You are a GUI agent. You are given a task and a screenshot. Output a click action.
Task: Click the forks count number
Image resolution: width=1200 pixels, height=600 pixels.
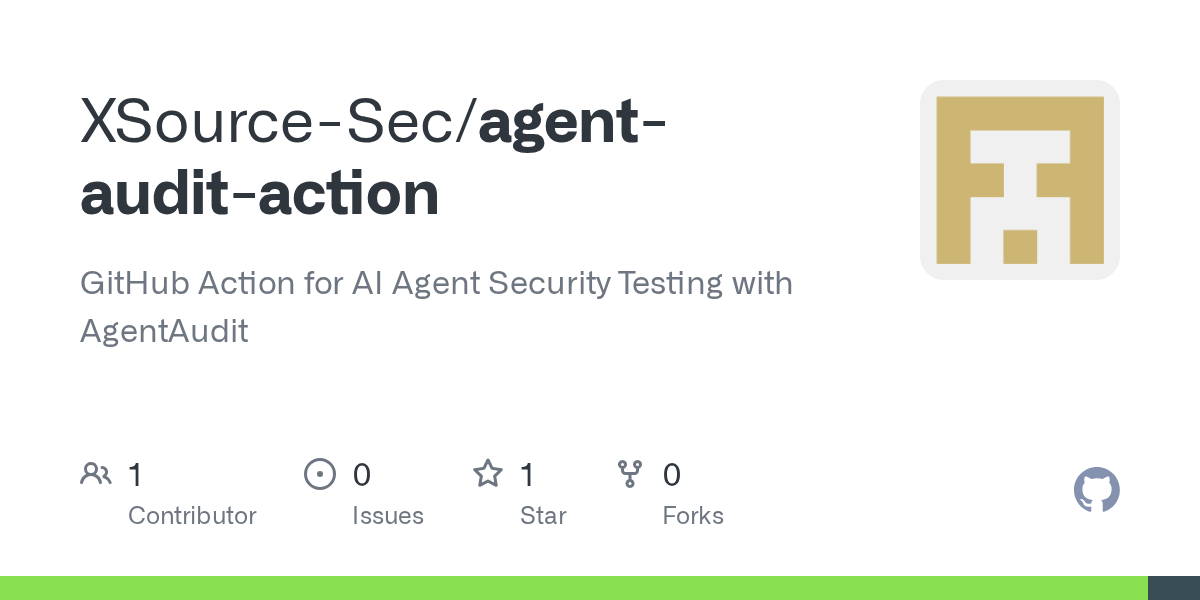tap(672, 475)
